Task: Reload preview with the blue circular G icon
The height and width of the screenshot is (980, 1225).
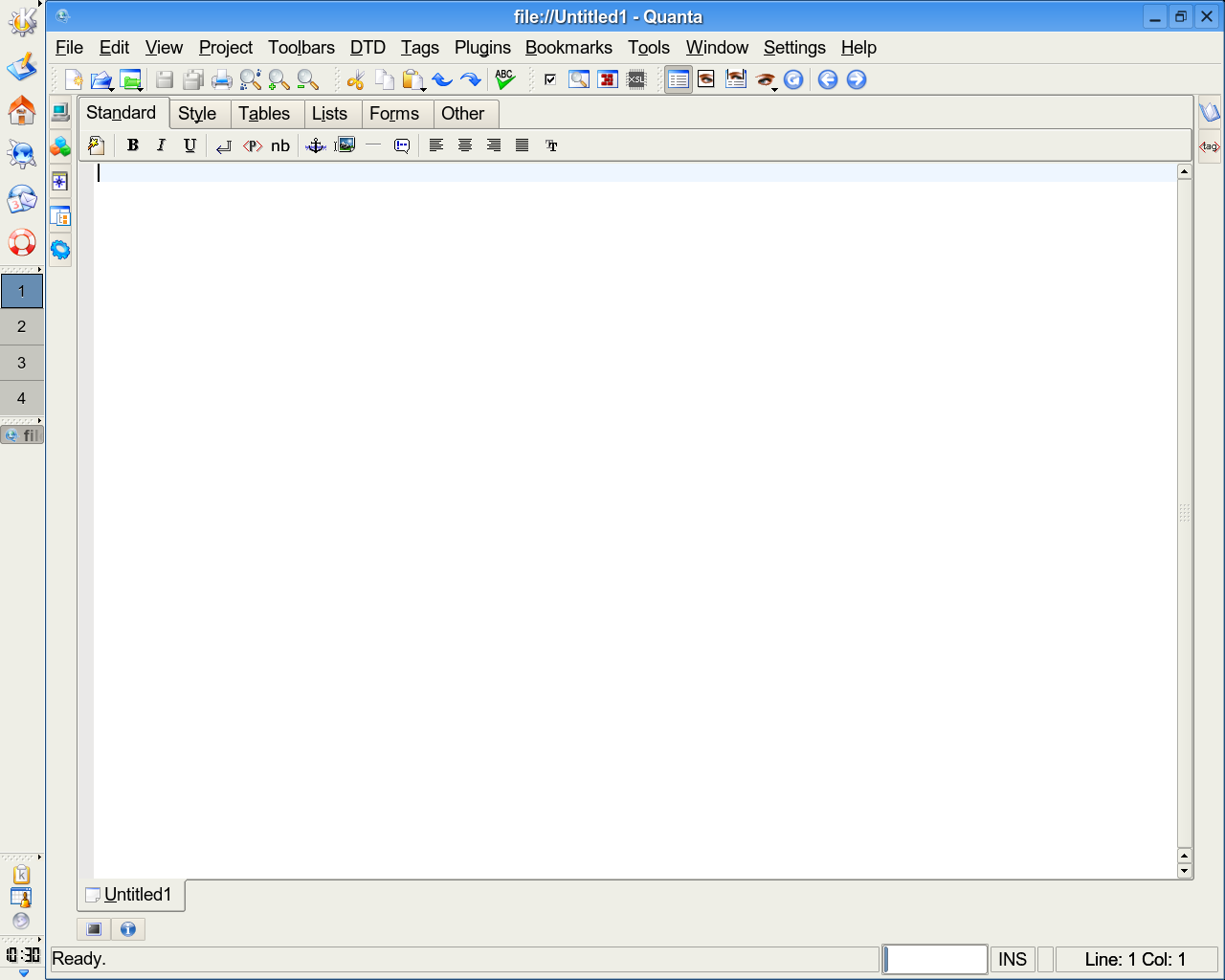Action: (x=793, y=79)
